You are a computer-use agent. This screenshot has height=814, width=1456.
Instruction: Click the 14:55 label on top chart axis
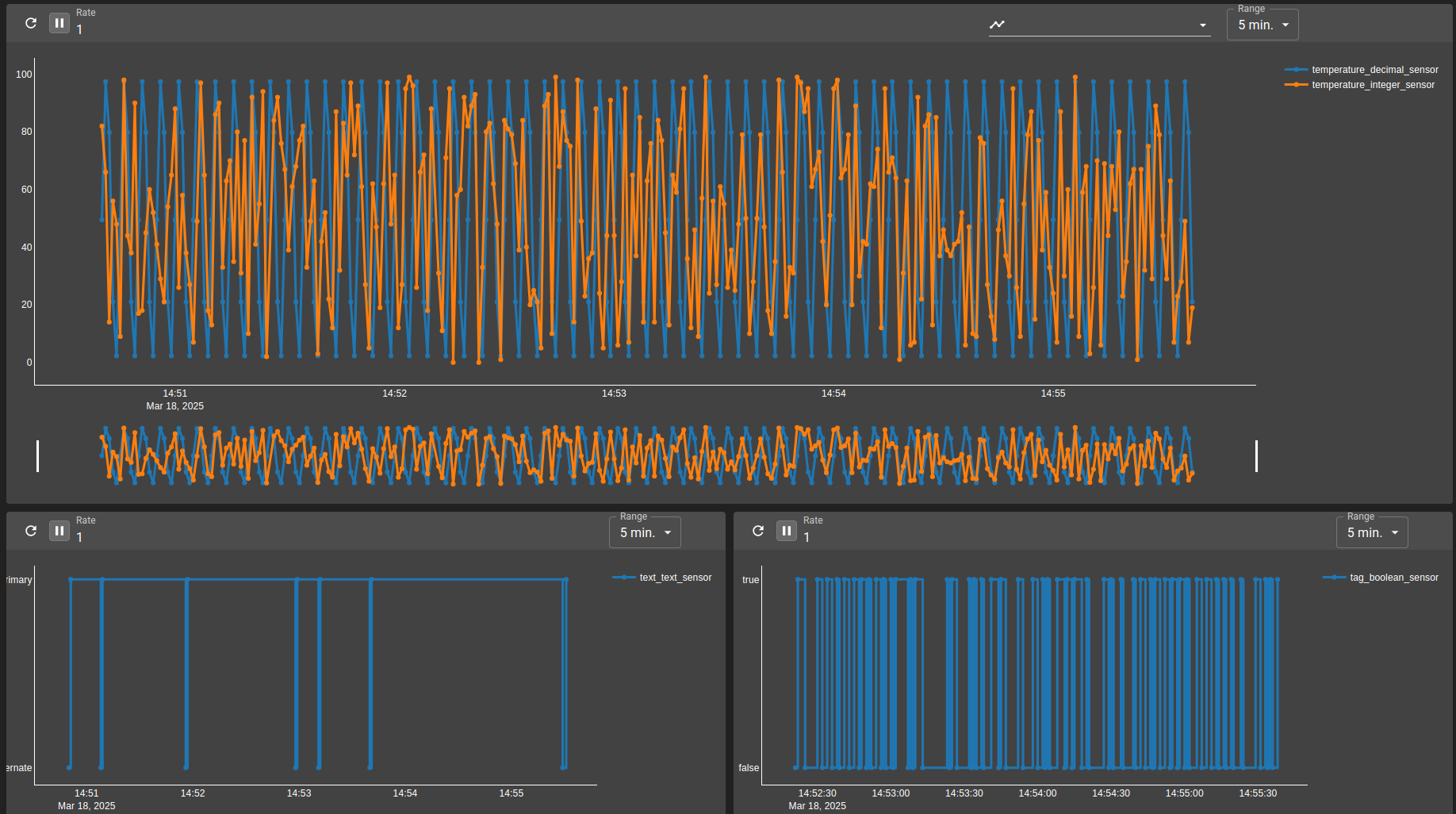pos(1053,394)
